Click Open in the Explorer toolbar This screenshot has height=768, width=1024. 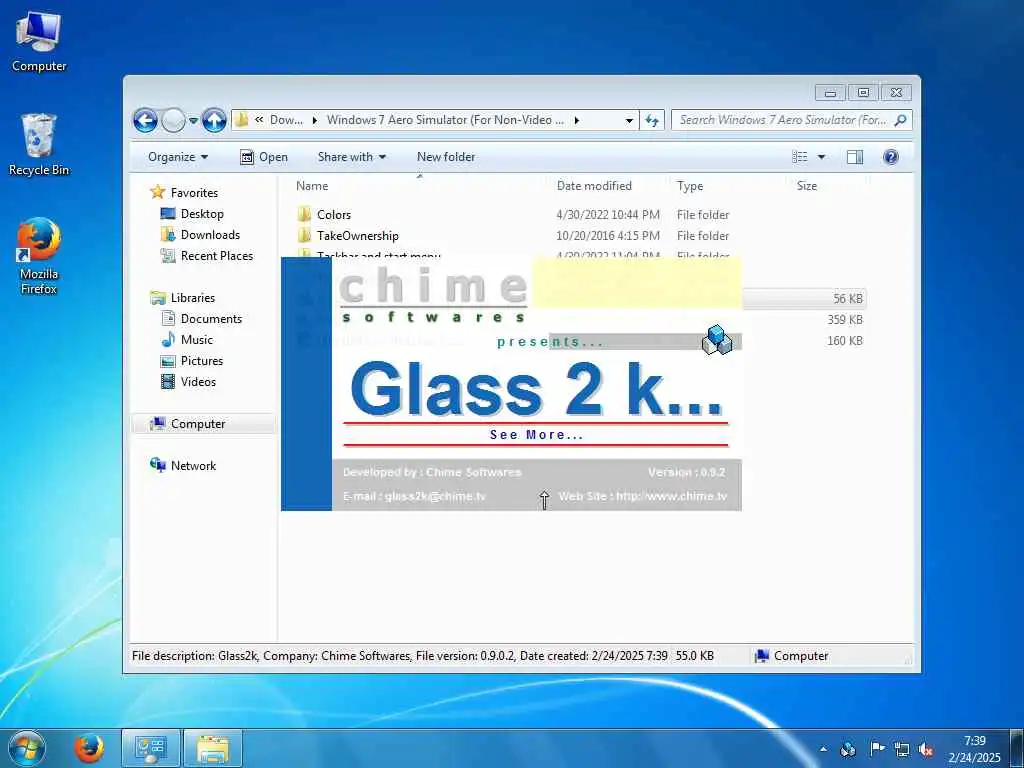pyautogui.click(x=264, y=157)
